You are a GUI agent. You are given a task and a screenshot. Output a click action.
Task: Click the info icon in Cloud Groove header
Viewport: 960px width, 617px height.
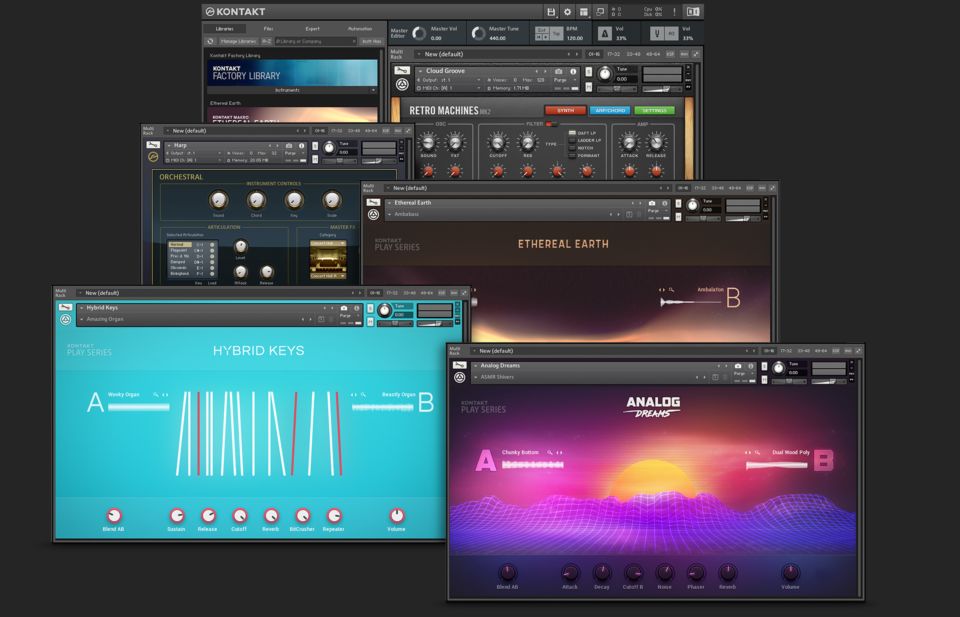(573, 72)
